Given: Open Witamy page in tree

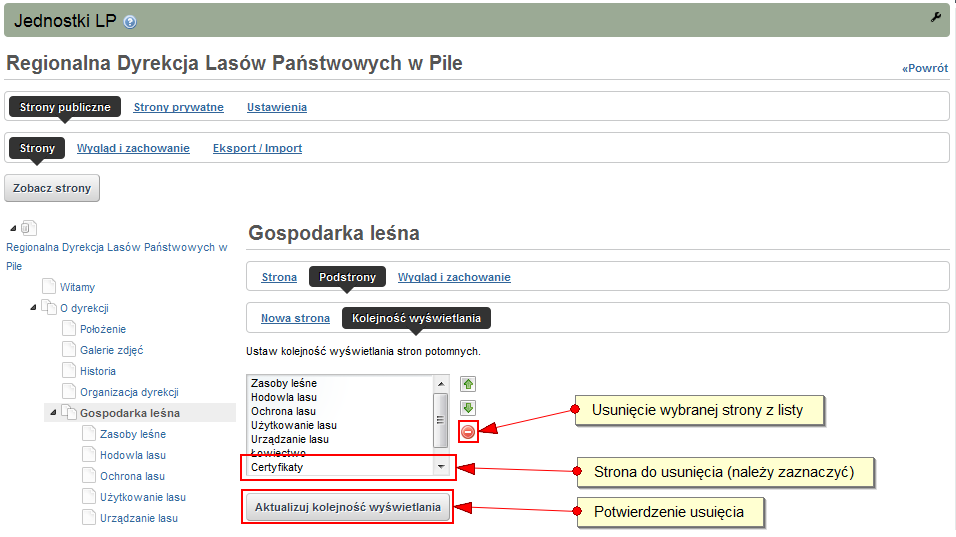Looking at the screenshot, I should 77,287.
